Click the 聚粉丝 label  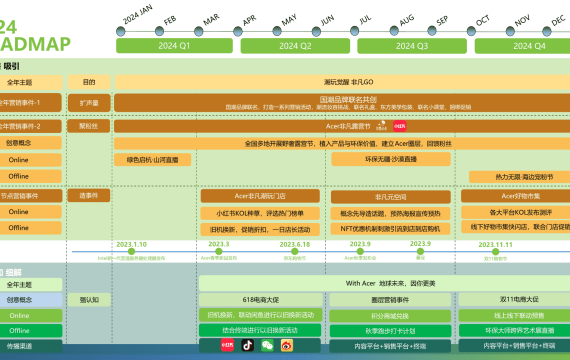click(89, 126)
